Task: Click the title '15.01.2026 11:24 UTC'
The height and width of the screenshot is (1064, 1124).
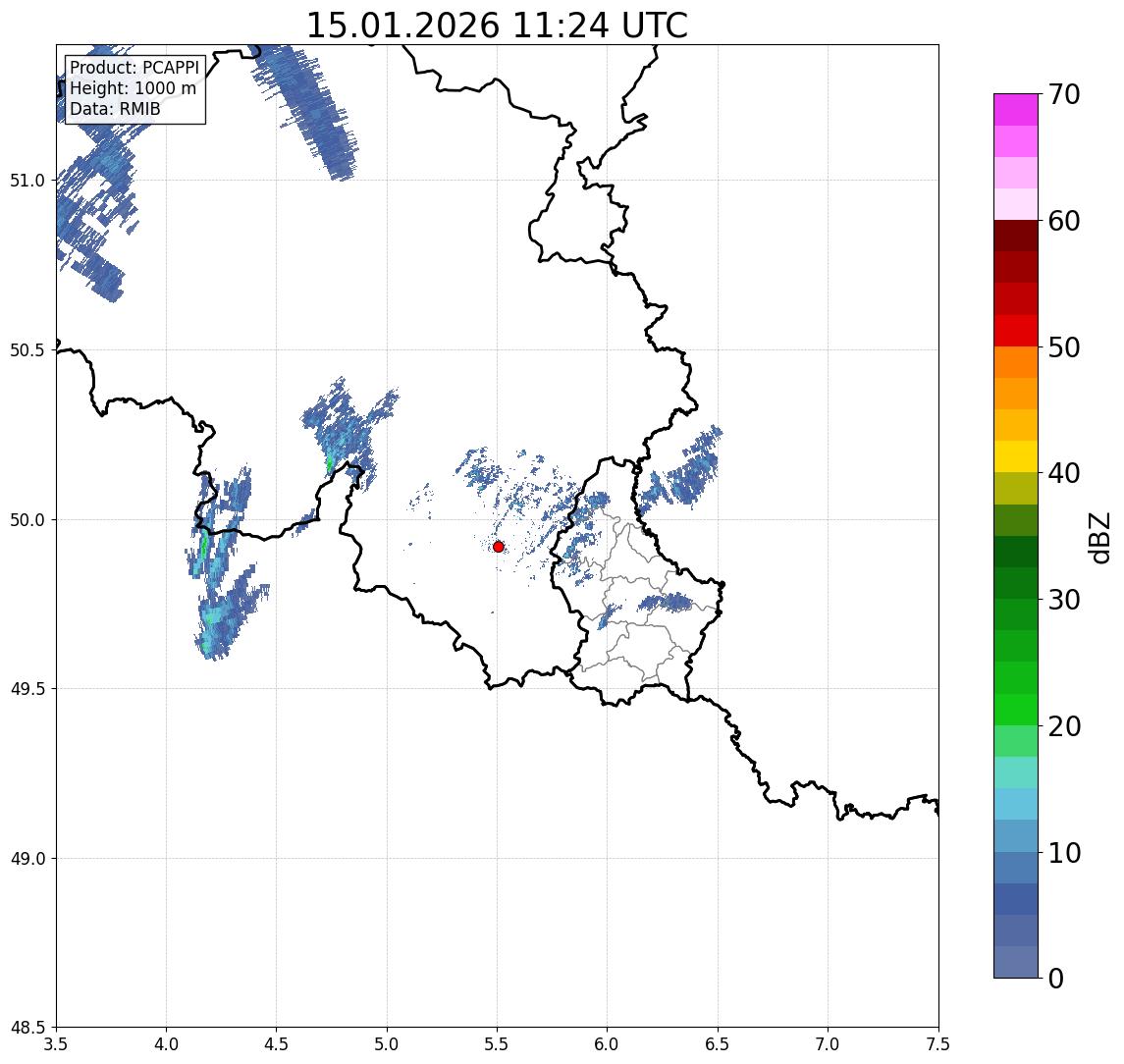Action: tap(497, 26)
